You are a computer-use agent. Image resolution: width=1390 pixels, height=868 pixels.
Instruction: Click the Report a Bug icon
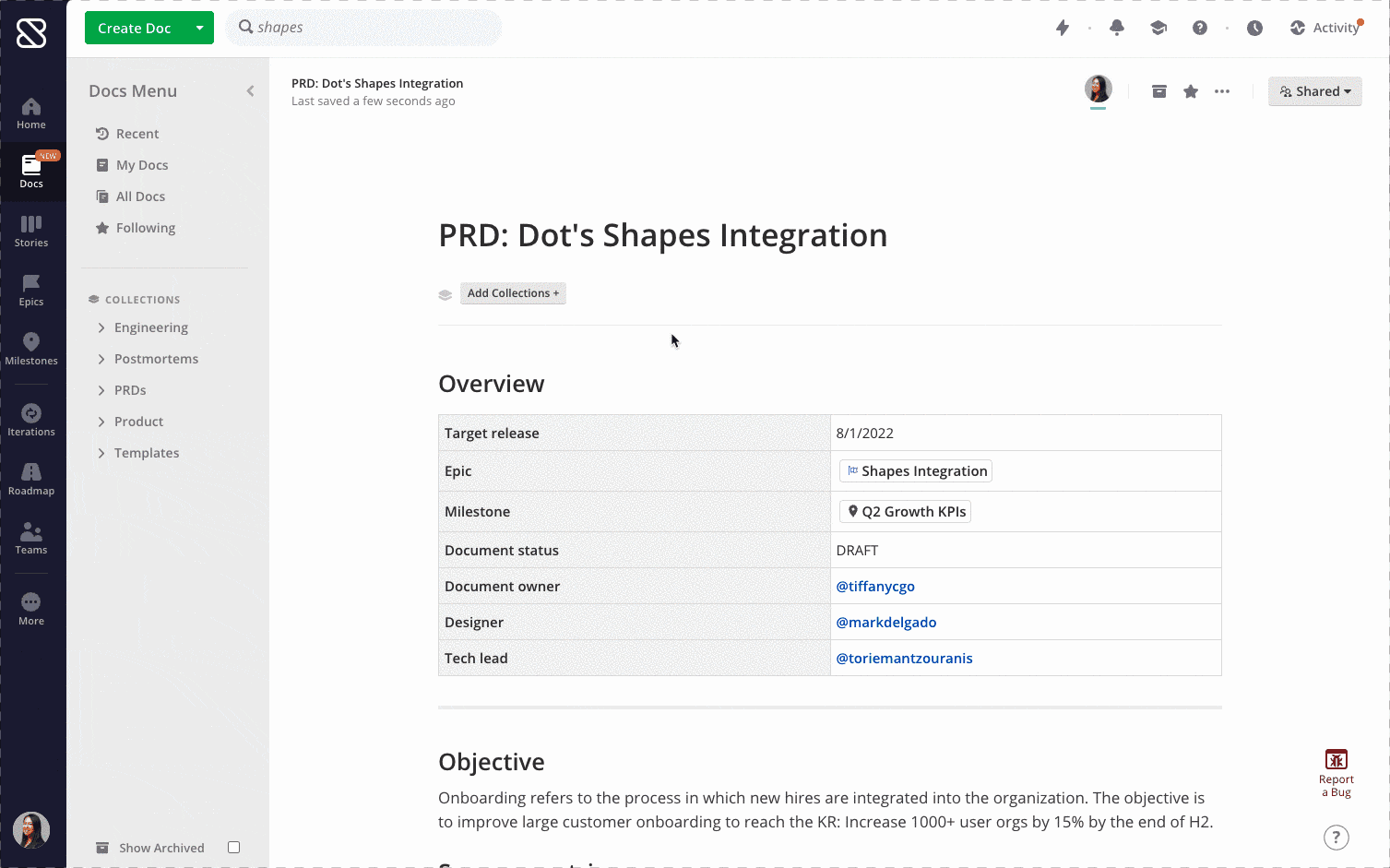coord(1337,759)
